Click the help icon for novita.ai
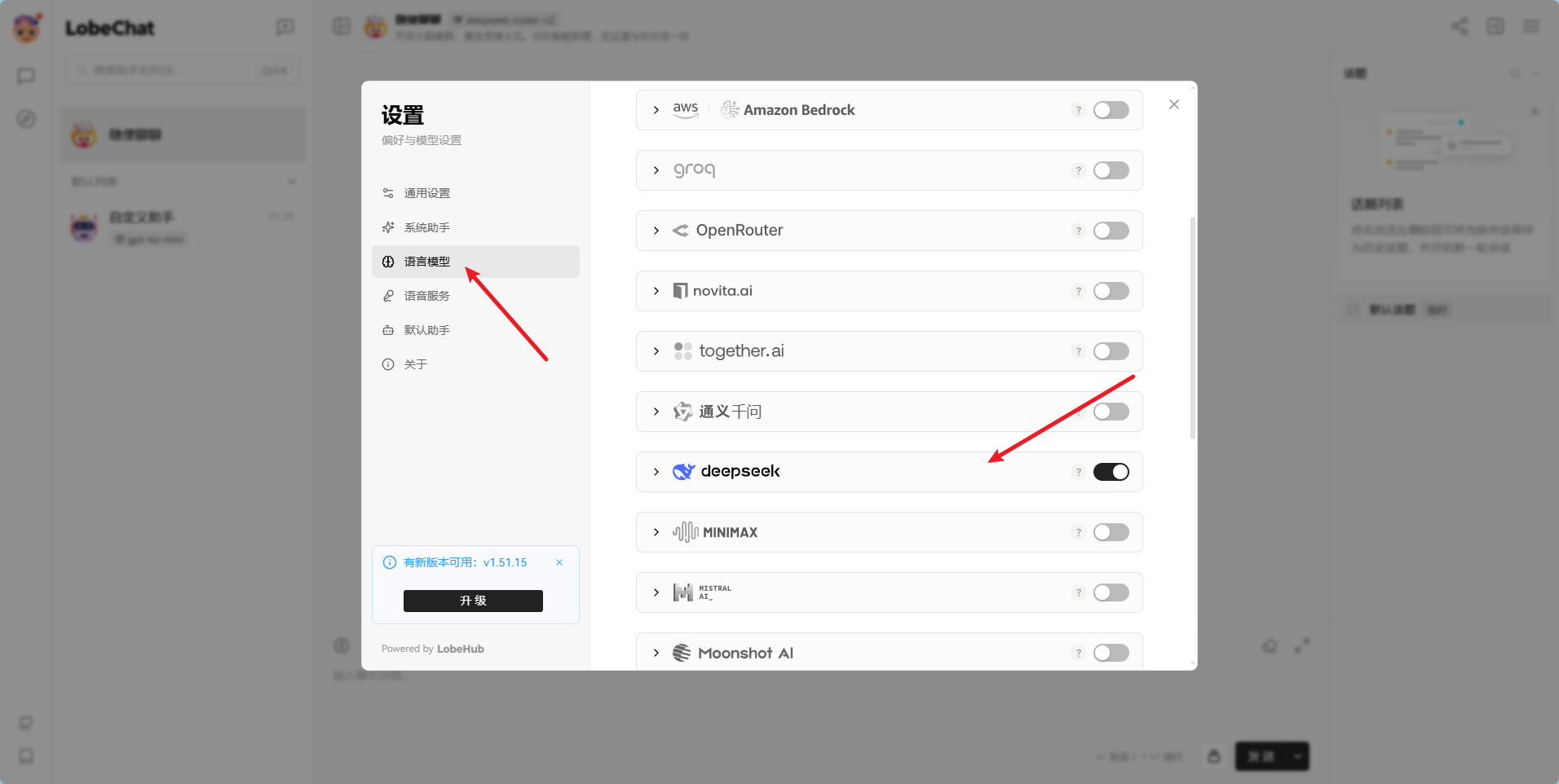Viewport: 1559px width, 784px height. point(1078,291)
